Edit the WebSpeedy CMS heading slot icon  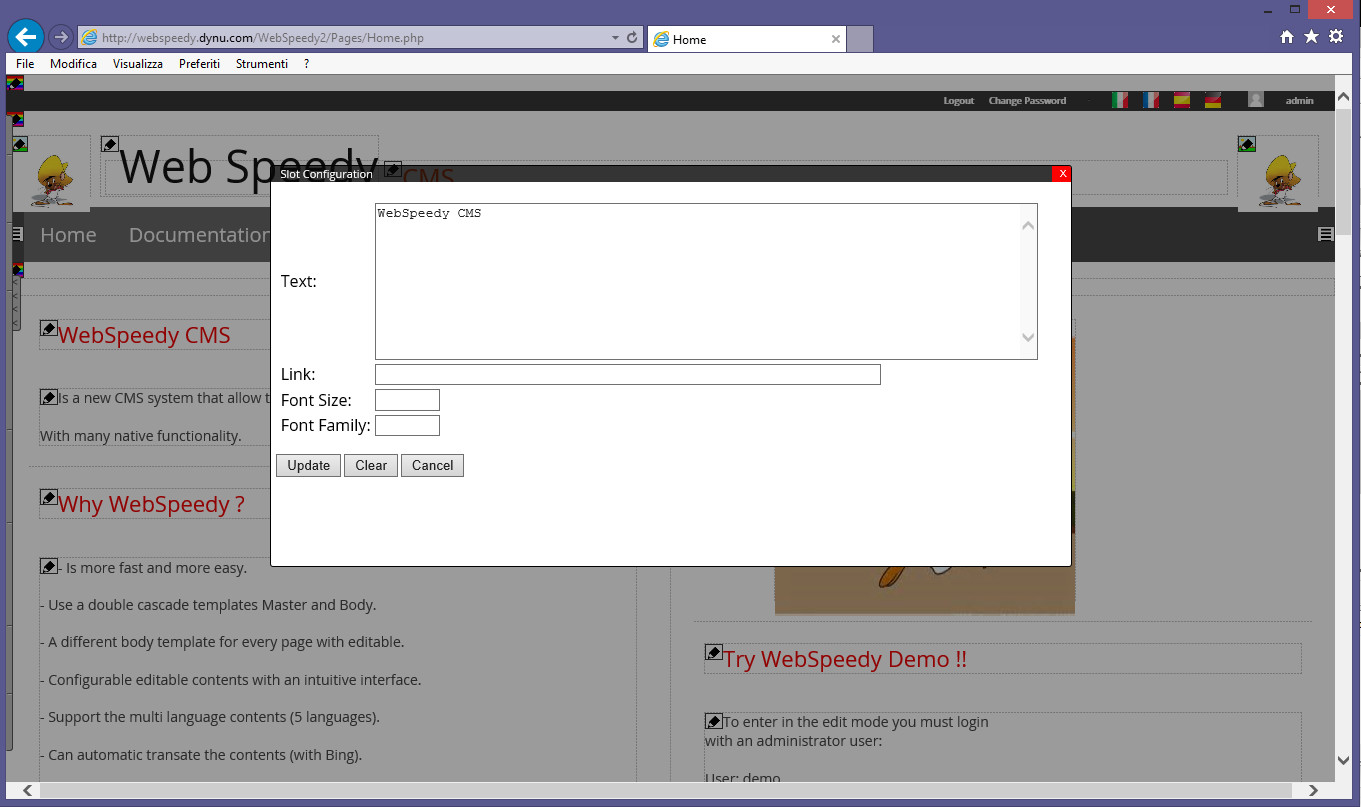pos(48,328)
